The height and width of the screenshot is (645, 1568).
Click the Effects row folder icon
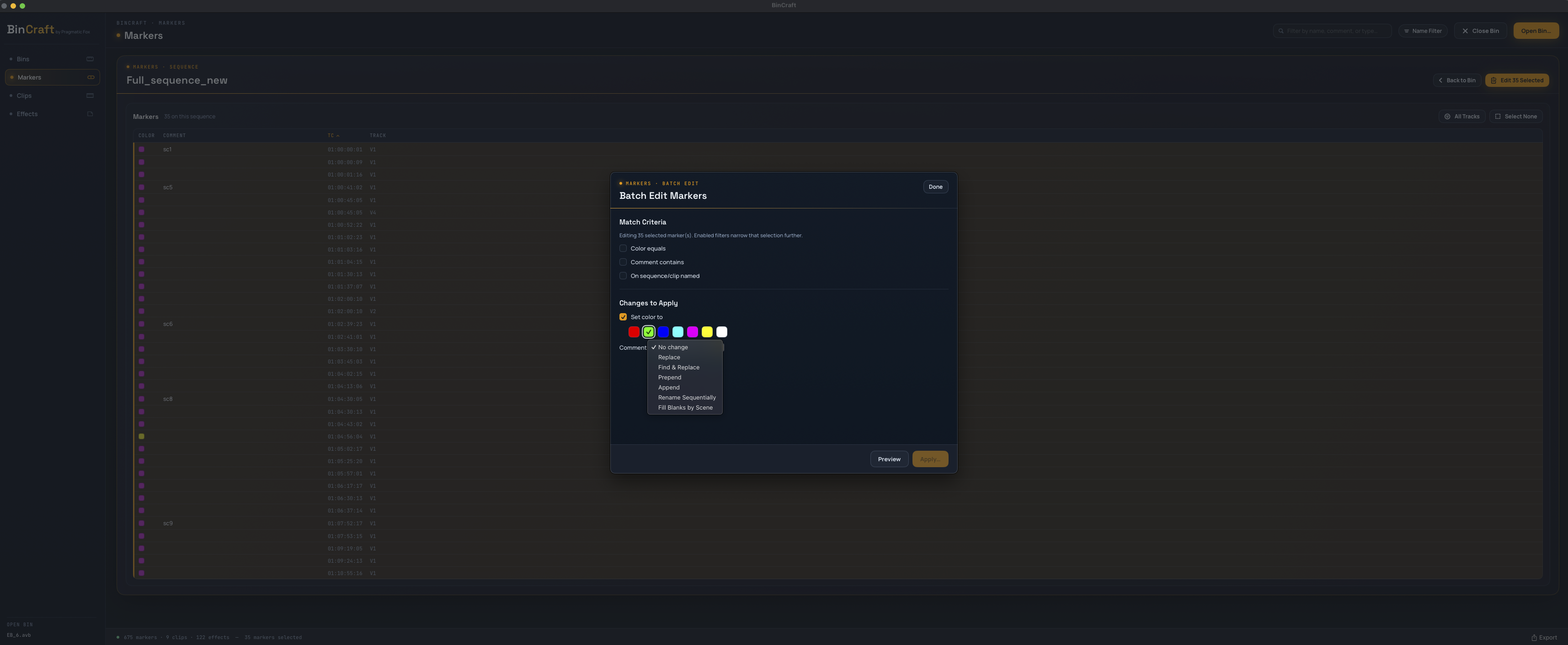click(x=90, y=114)
